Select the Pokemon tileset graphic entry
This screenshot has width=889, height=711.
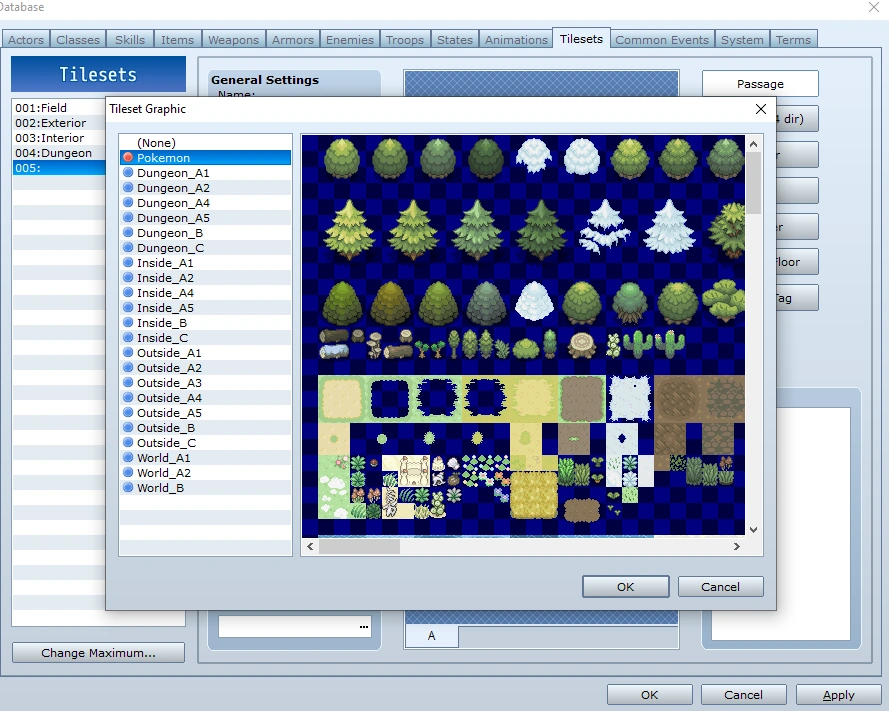pos(205,158)
